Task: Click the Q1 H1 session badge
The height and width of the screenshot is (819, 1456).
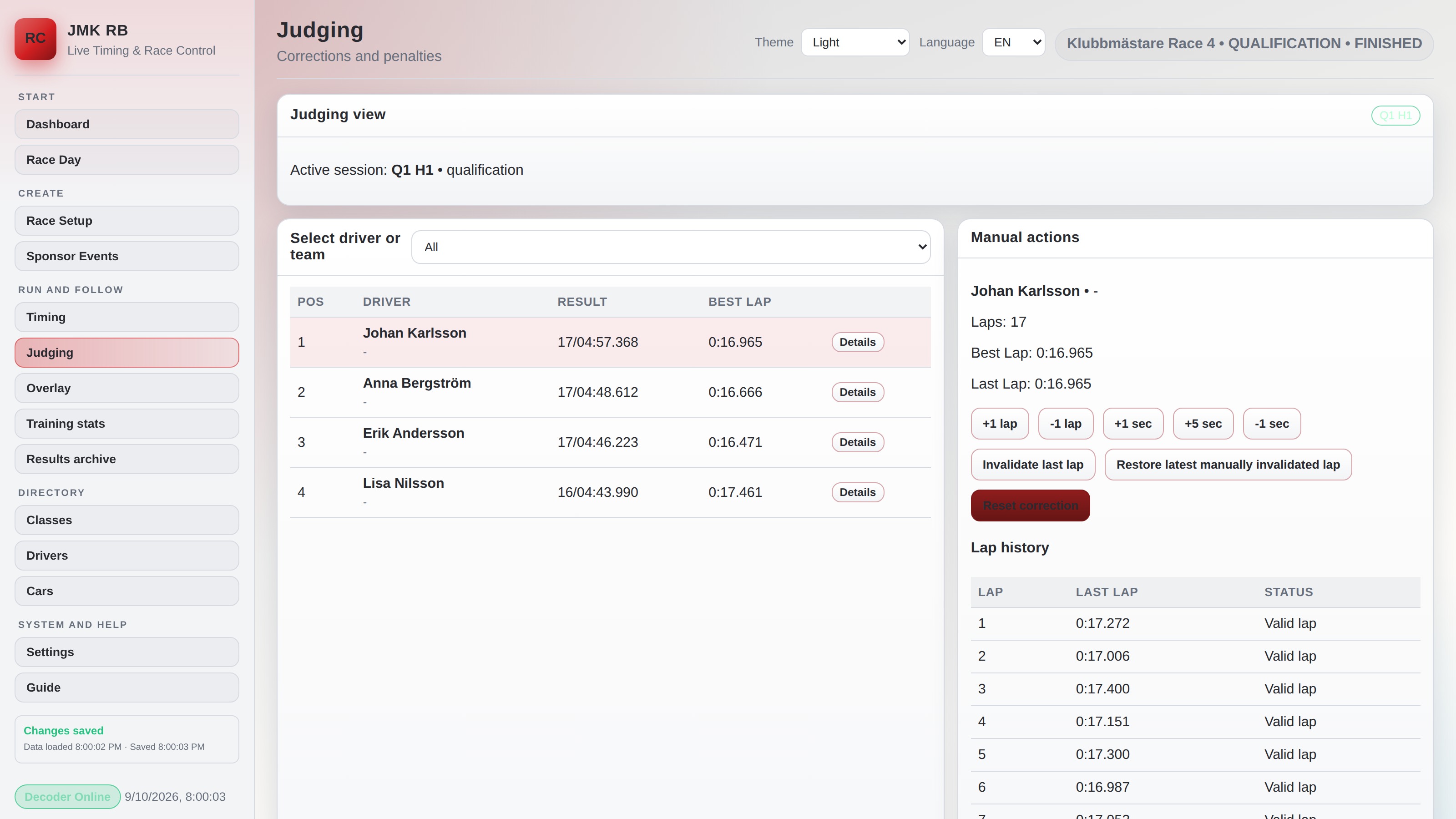Action: click(1395, 115)
